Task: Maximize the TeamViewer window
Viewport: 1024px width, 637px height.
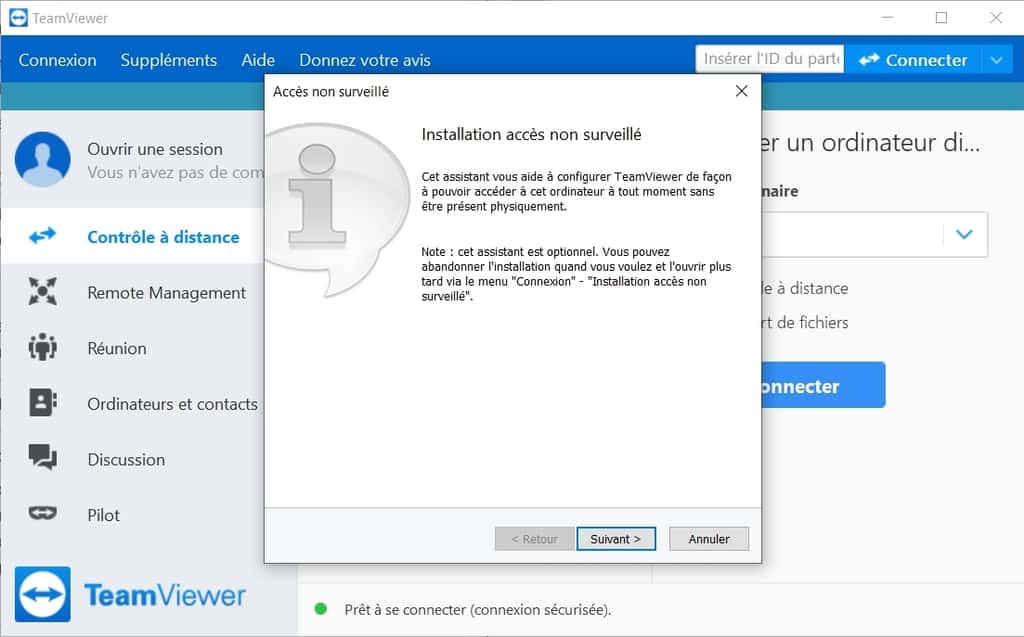Action: pos(941,18)
